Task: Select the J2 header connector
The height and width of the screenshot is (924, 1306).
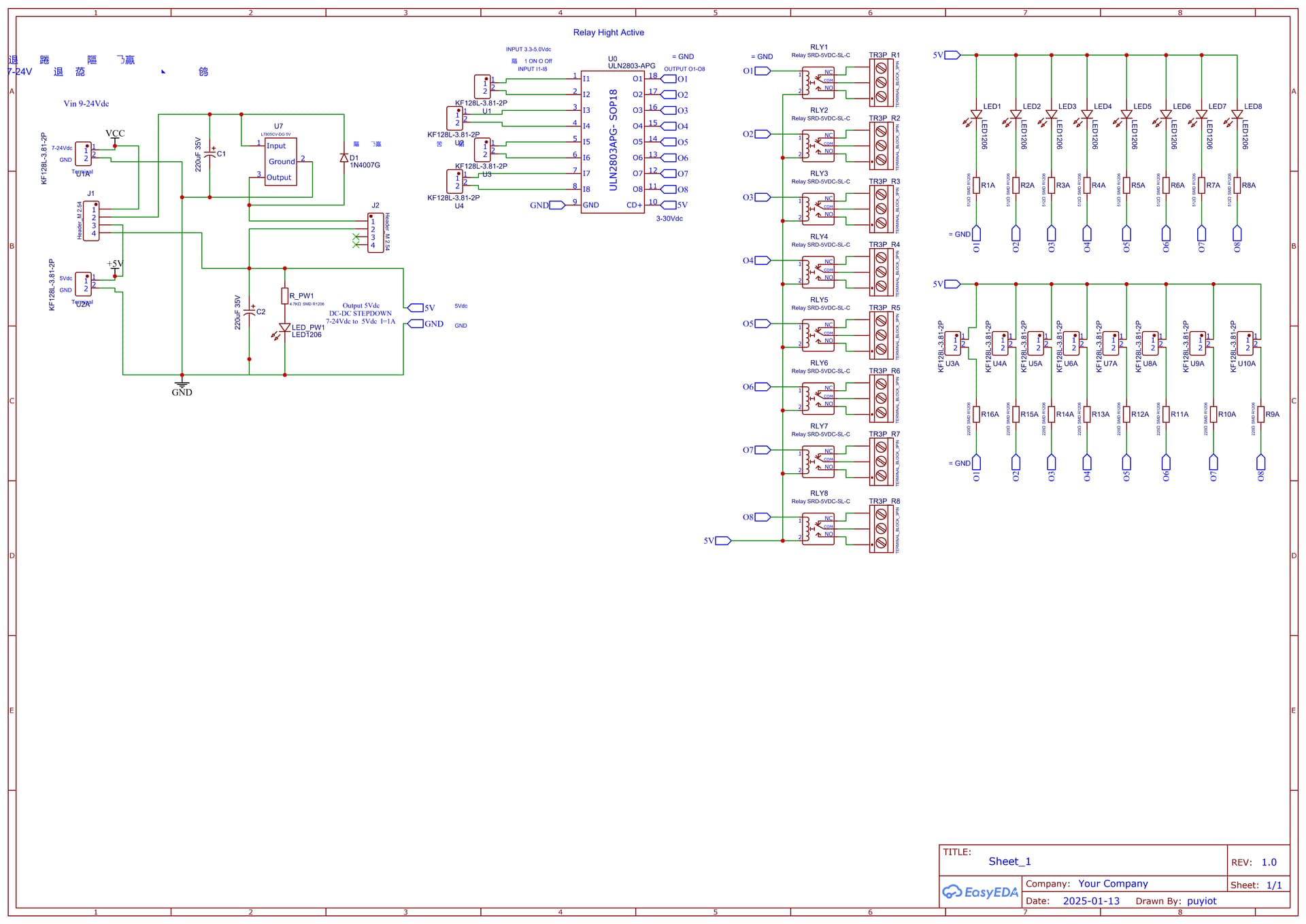Action: 375,233
